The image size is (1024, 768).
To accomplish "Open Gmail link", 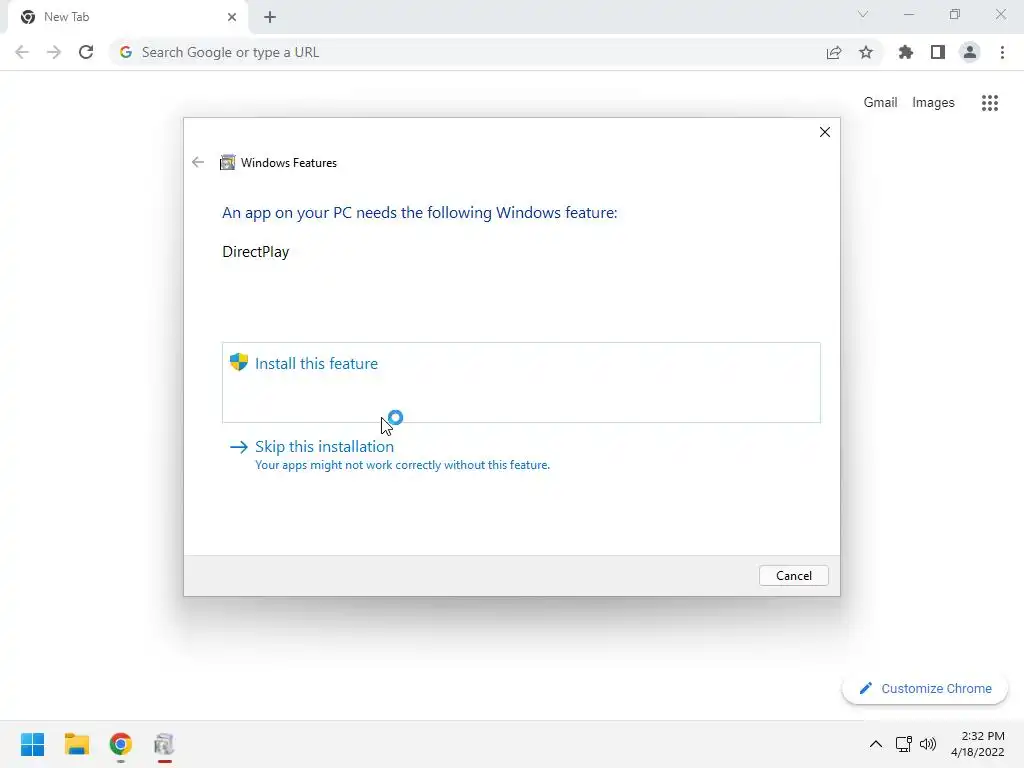I will pyautogui.click(x=880, y=103).
